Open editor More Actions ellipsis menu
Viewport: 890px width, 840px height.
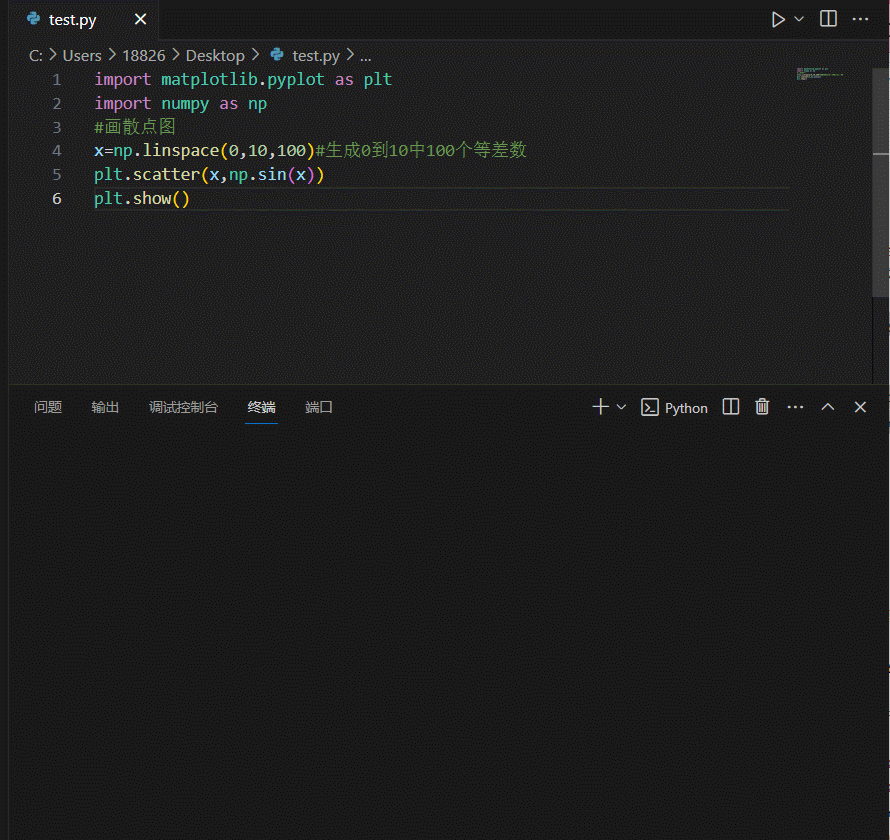pos(860,19)
